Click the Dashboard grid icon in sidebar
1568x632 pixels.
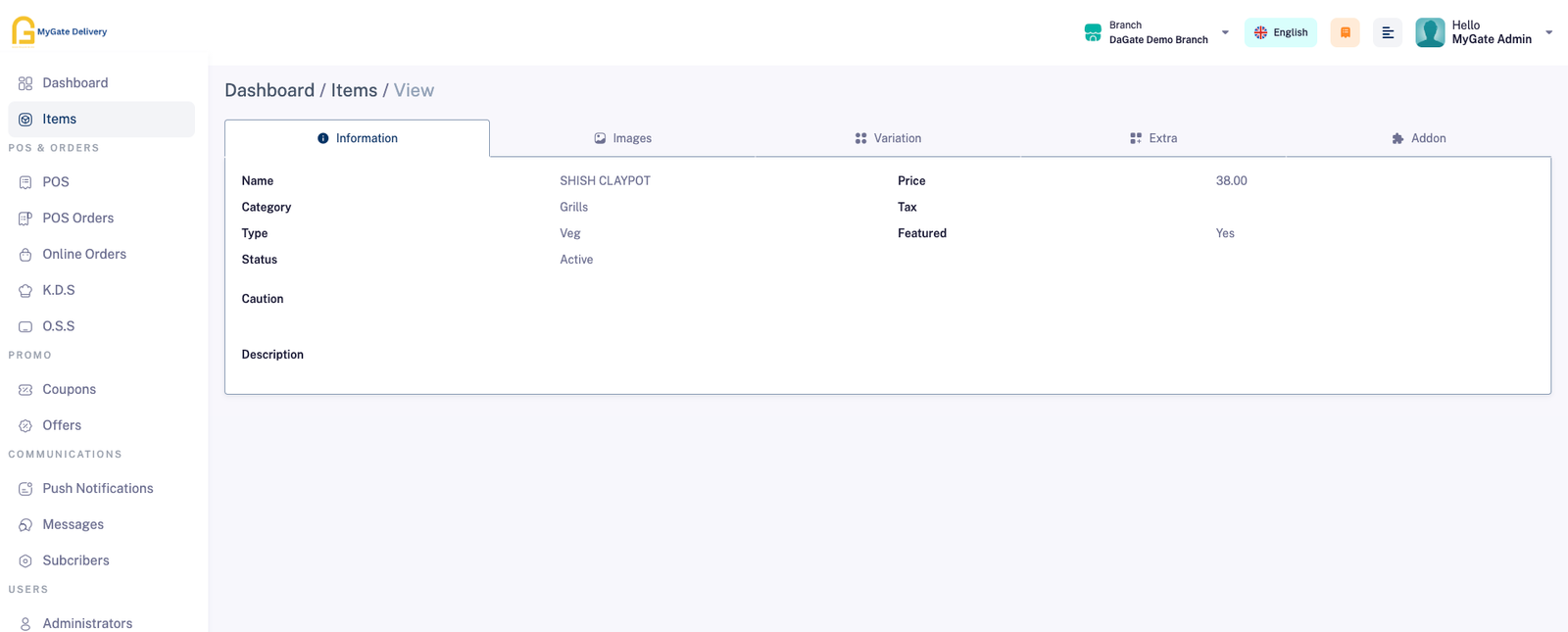25,83
